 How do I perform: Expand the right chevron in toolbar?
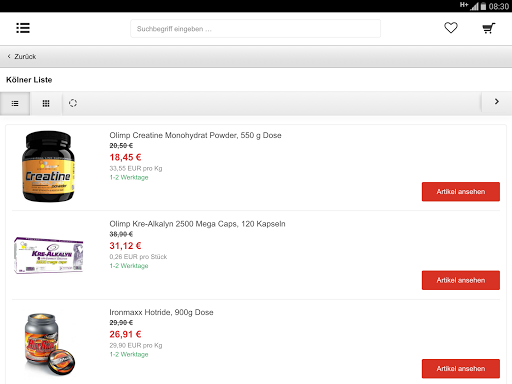[497, 102]
